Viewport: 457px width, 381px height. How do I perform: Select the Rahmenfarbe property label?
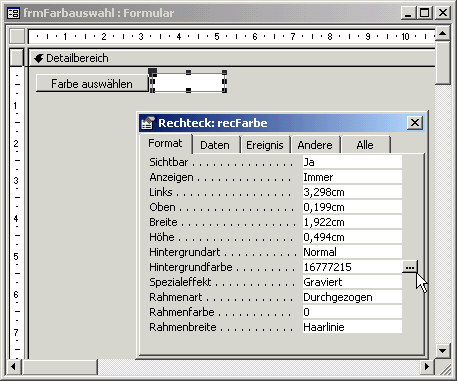coord(182,312)
